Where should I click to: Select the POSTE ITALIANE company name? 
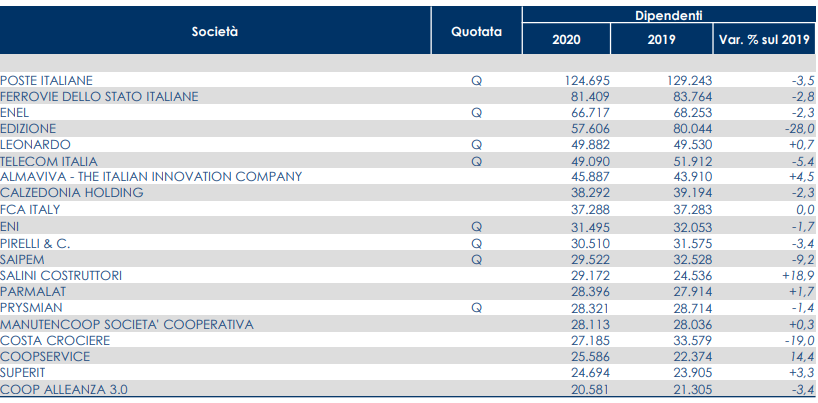(x=47, y=79)
